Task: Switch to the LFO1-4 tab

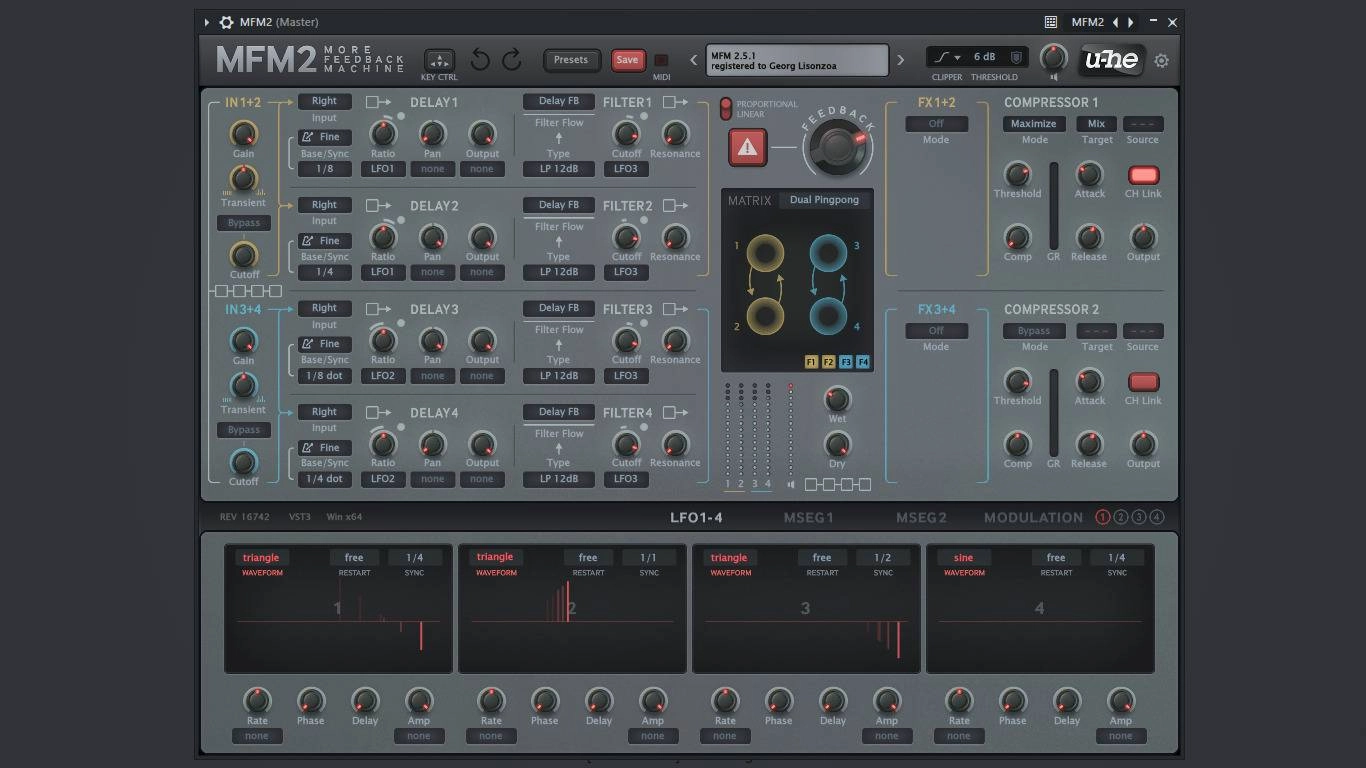Action: pos(696,518)
